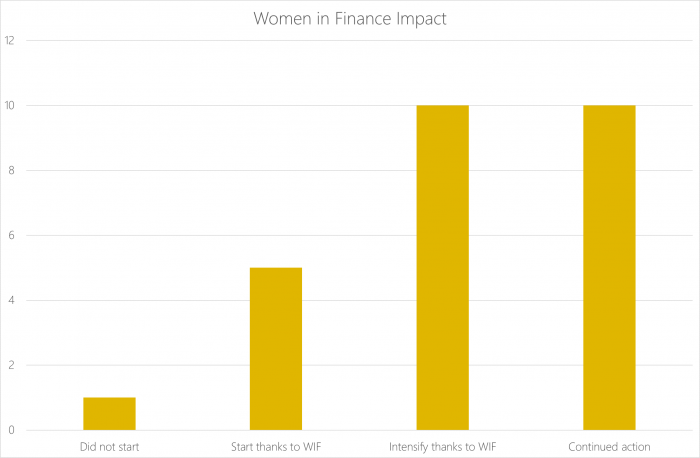Click the 'Continued action' axis label
The width and height of the screenshot is (700, 458).
tap(609, 446)
